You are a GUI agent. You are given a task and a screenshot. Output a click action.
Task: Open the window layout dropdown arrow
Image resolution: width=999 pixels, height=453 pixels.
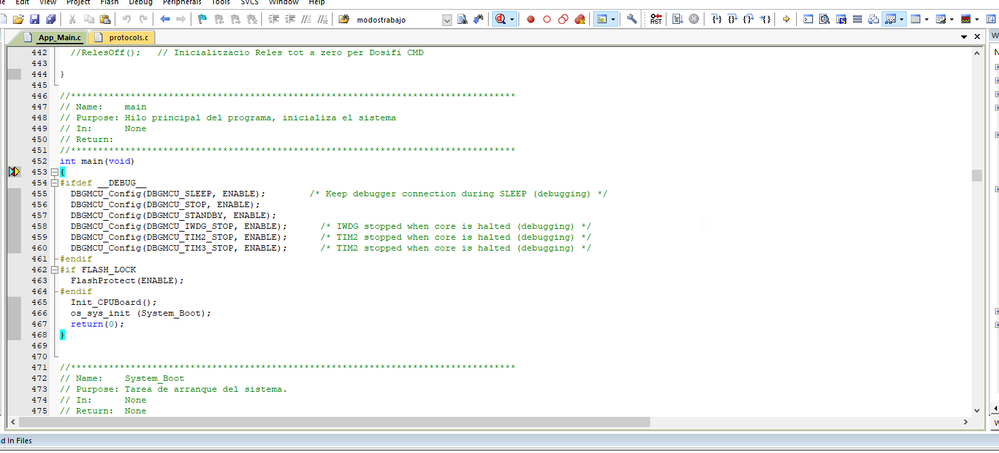[613, 19]
